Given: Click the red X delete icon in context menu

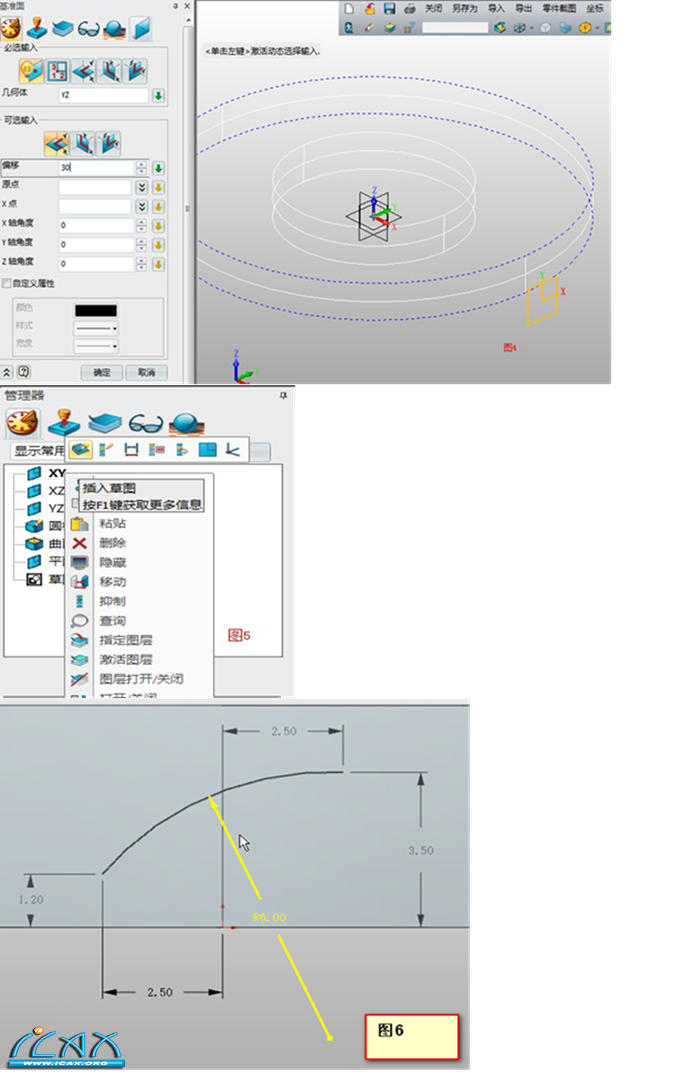Looking at the screenshot, I should (x=80, y=543).
